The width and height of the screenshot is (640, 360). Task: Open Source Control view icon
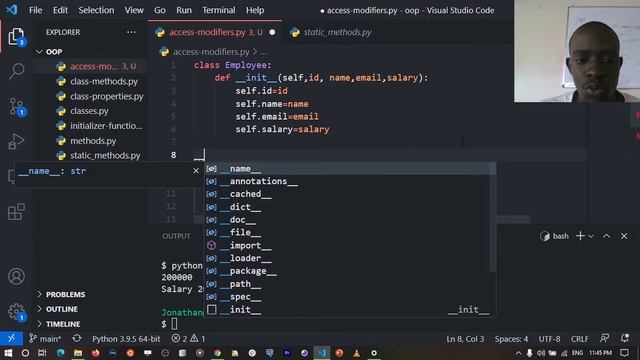(16, 107)
